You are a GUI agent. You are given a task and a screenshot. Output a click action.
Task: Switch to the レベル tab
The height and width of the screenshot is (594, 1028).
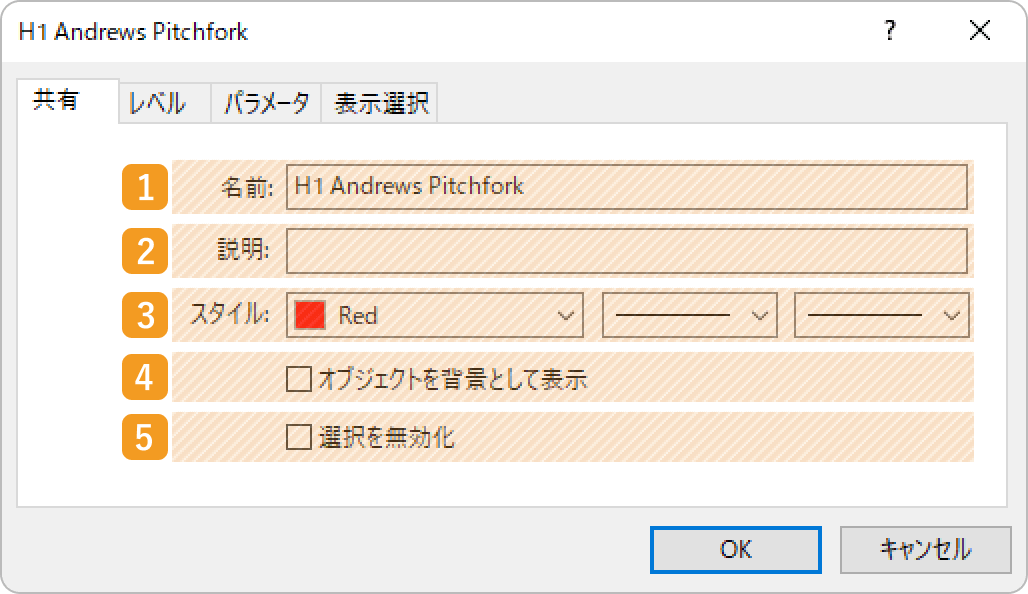coord(157,103)
